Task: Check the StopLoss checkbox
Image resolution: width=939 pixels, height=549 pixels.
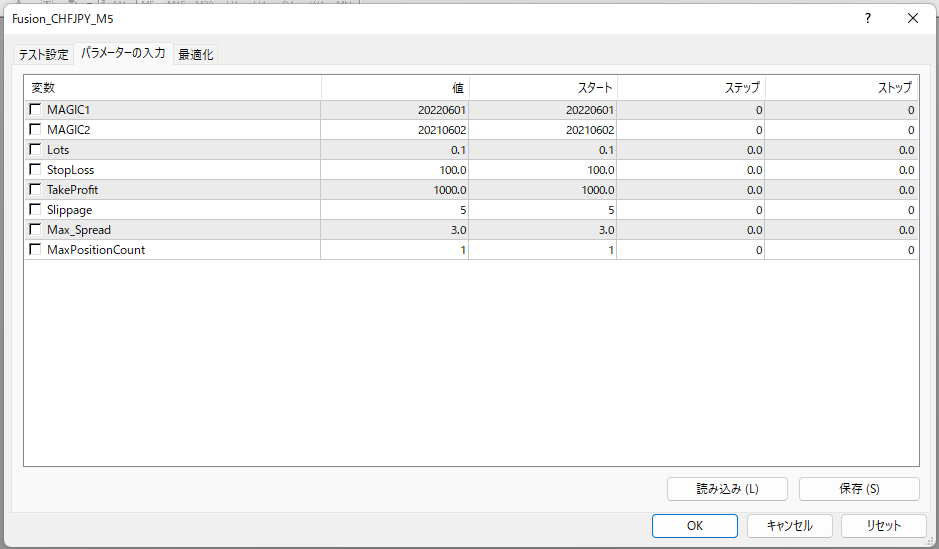Action: (35, 169)
